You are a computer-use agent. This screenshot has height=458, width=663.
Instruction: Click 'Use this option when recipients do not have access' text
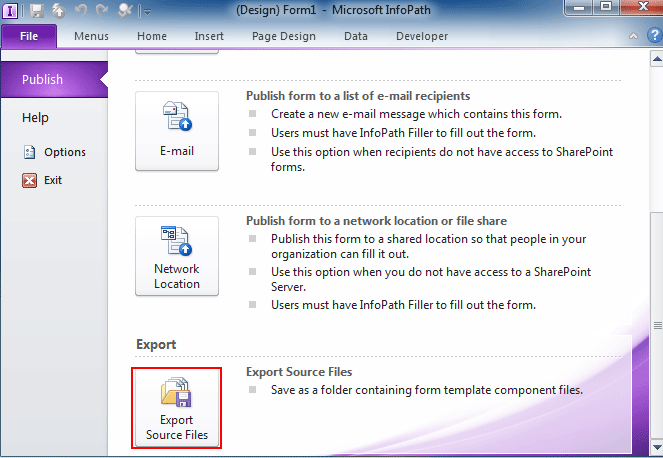click(x=442, y=159)
